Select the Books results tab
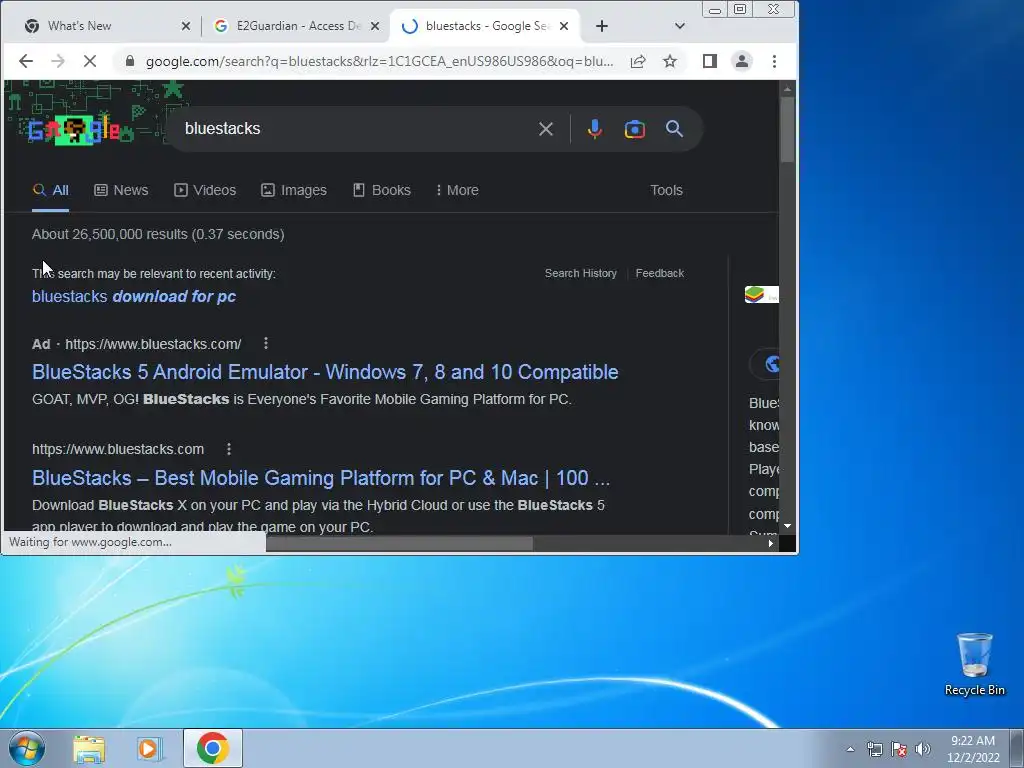 pos(382,190)
